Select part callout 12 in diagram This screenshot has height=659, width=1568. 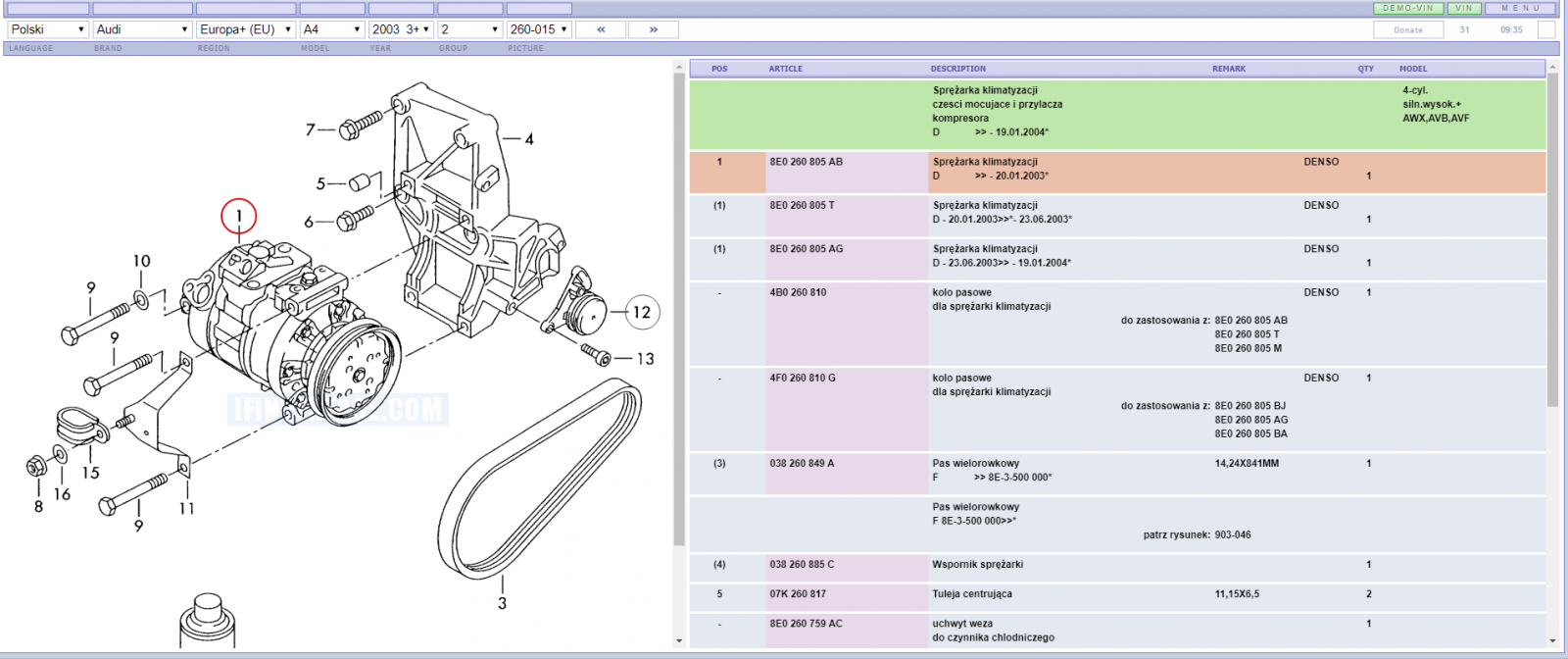pos(642,313)
